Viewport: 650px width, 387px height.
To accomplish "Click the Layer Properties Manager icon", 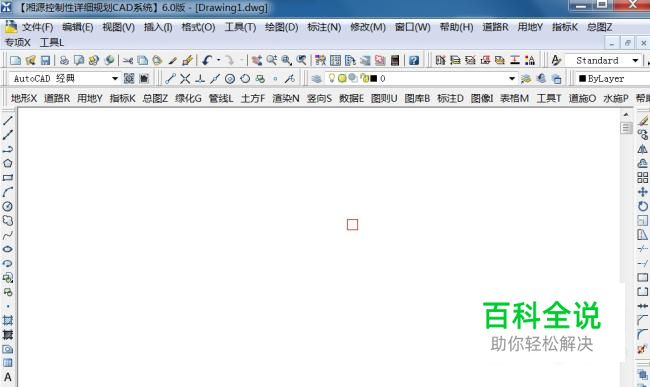I will click(x=316, y=78).
